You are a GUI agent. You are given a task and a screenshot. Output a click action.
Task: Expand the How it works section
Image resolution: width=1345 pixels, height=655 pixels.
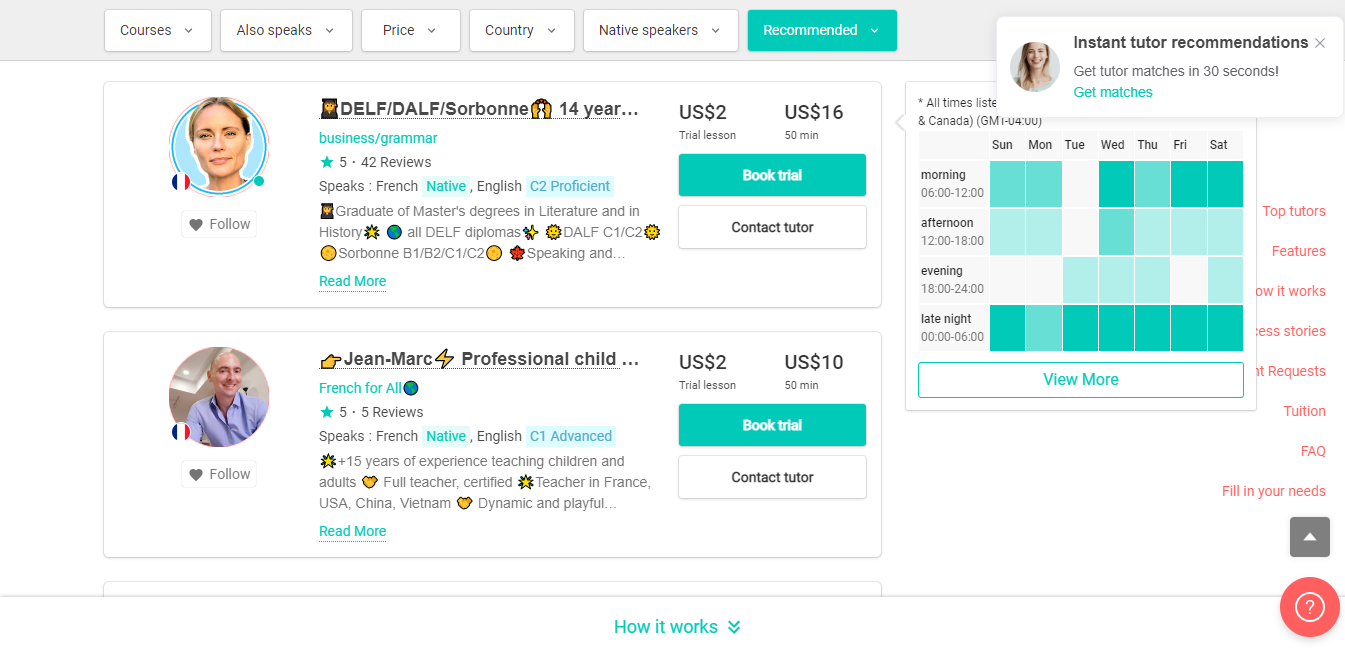point(677,627)
